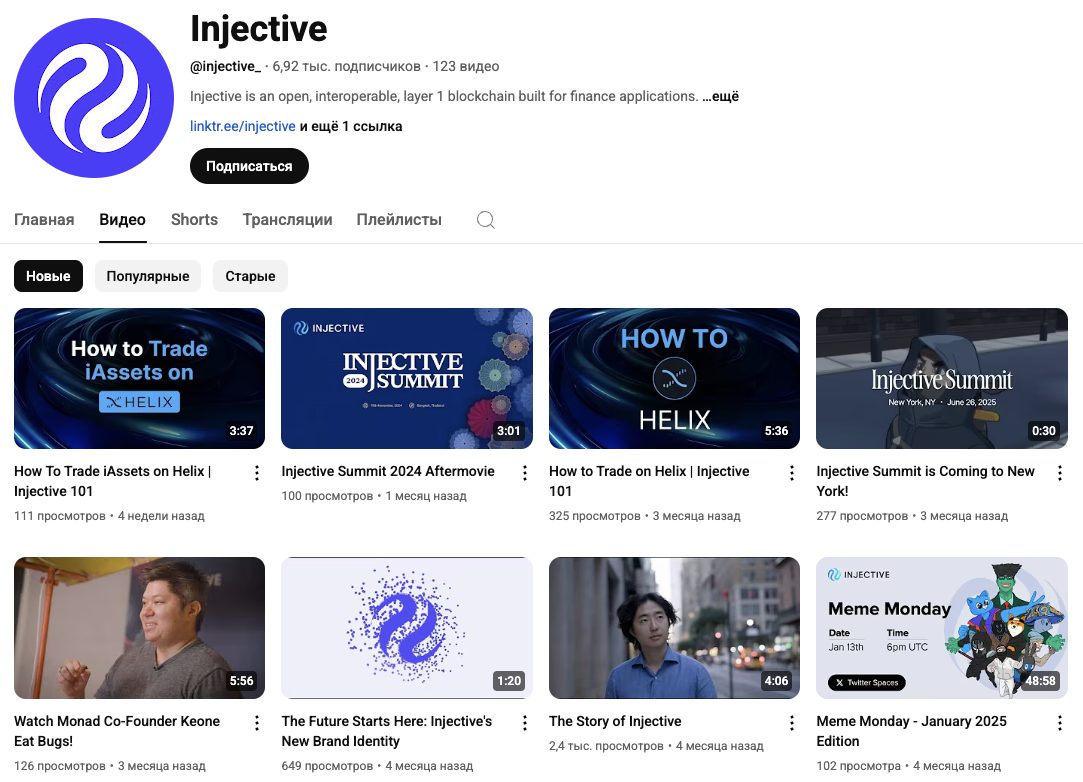
Task: Open options menu for Summit Coming to New York
Action: coord(1060,473)
